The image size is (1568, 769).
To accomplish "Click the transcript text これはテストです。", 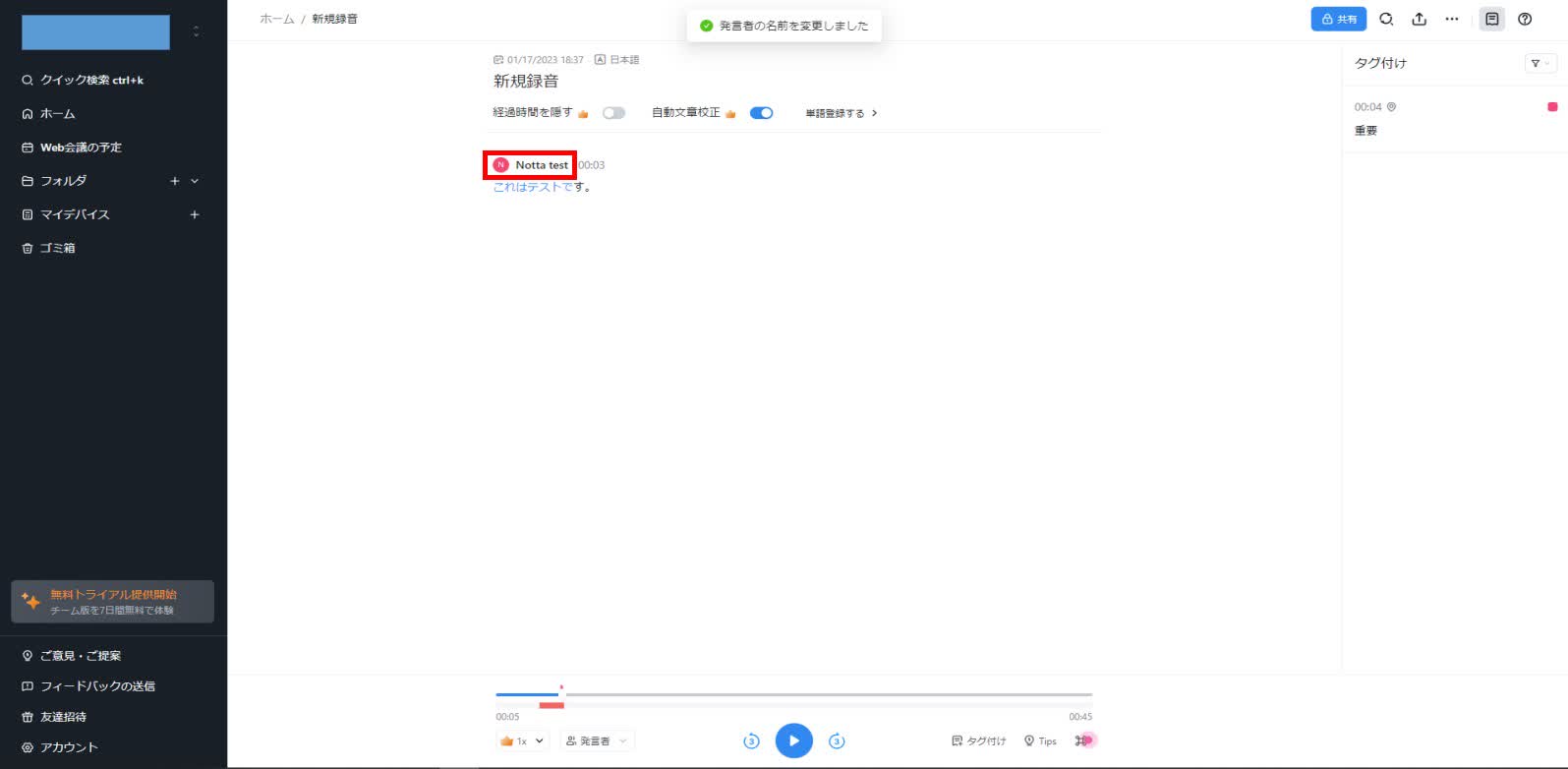I will [x=543, y=187].
